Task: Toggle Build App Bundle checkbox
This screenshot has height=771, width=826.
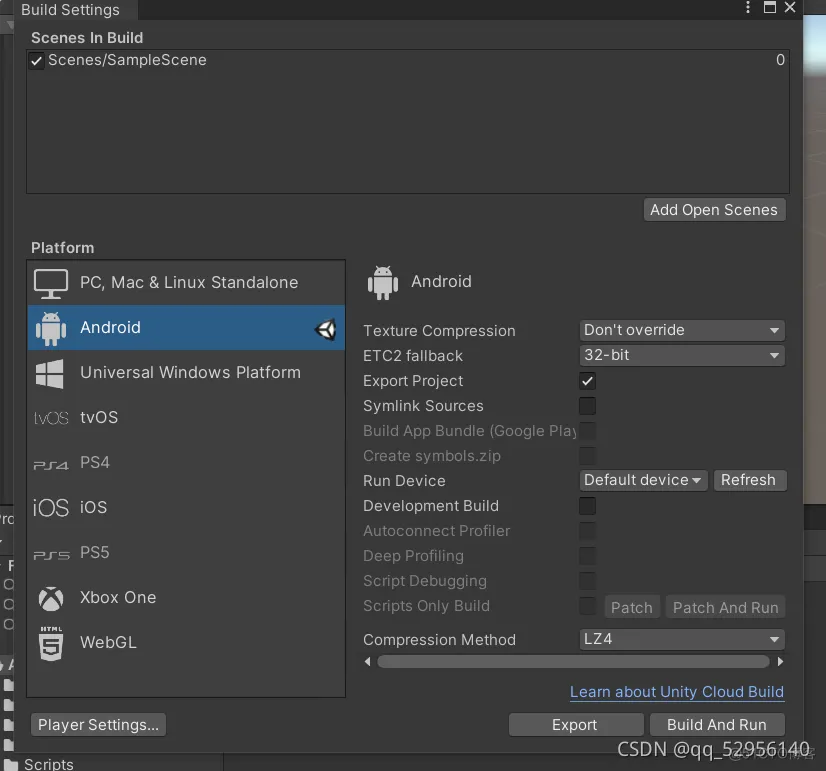Action: (587, 431)
